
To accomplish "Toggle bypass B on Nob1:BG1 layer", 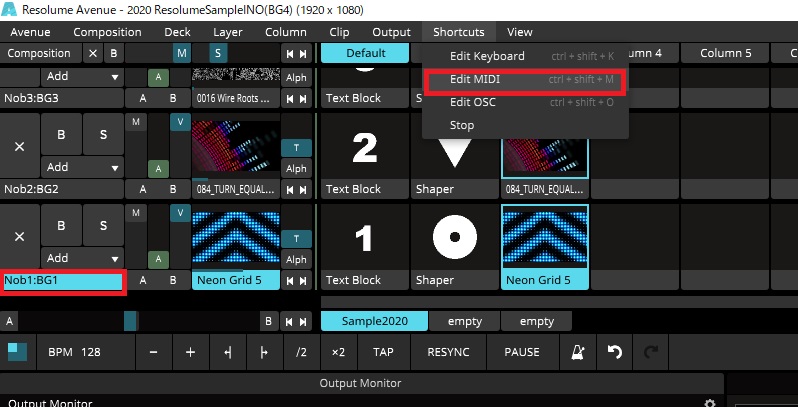I will coord(61,225).
